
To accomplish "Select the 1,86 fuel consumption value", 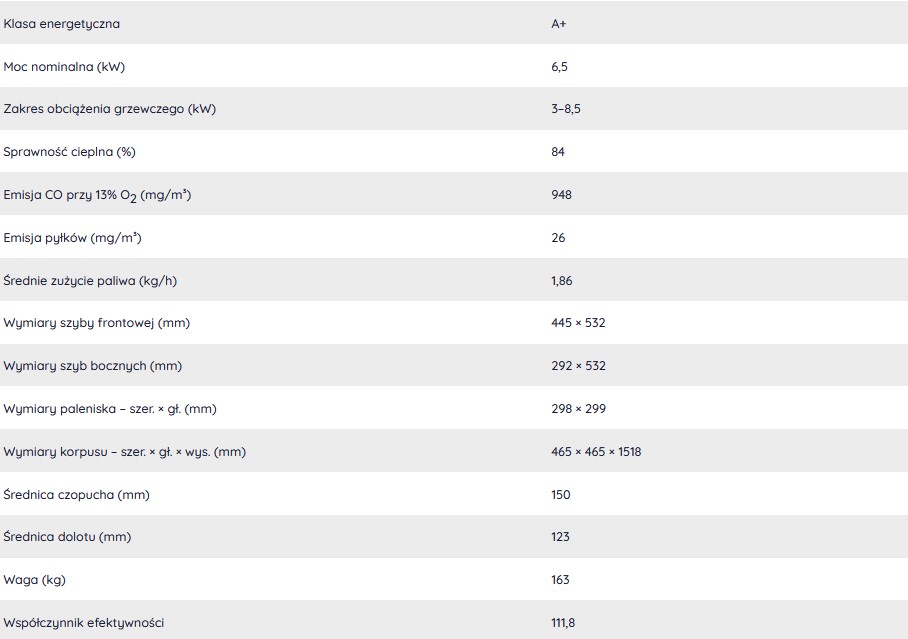I will point(562,280).
